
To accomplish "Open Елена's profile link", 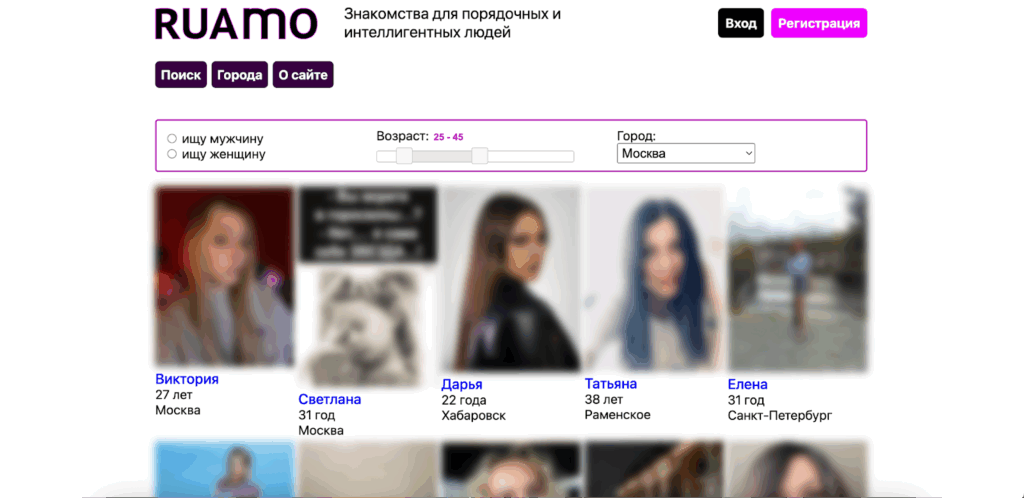I will [748, 384].
